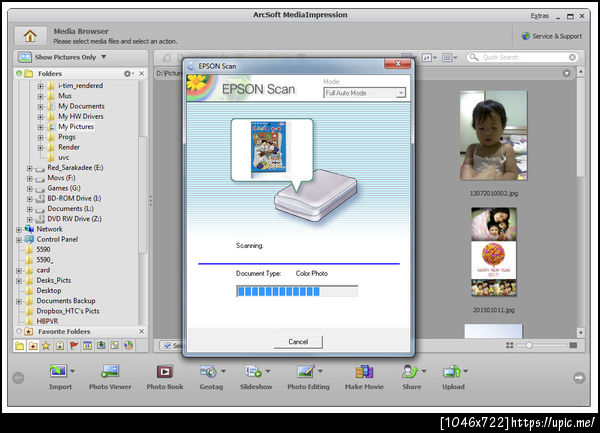
Task: Expand My HW Drivers folder
Action: point(40,117)
